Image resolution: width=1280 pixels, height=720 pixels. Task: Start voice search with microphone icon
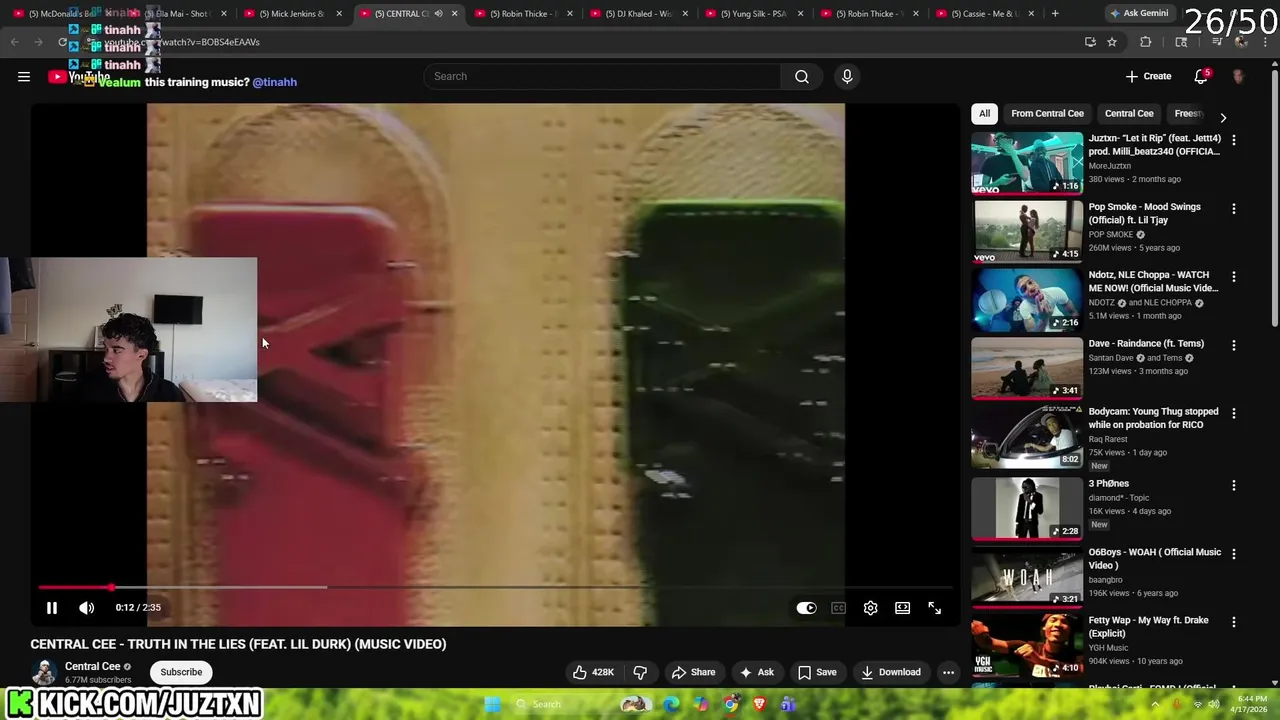click(847, 77)
